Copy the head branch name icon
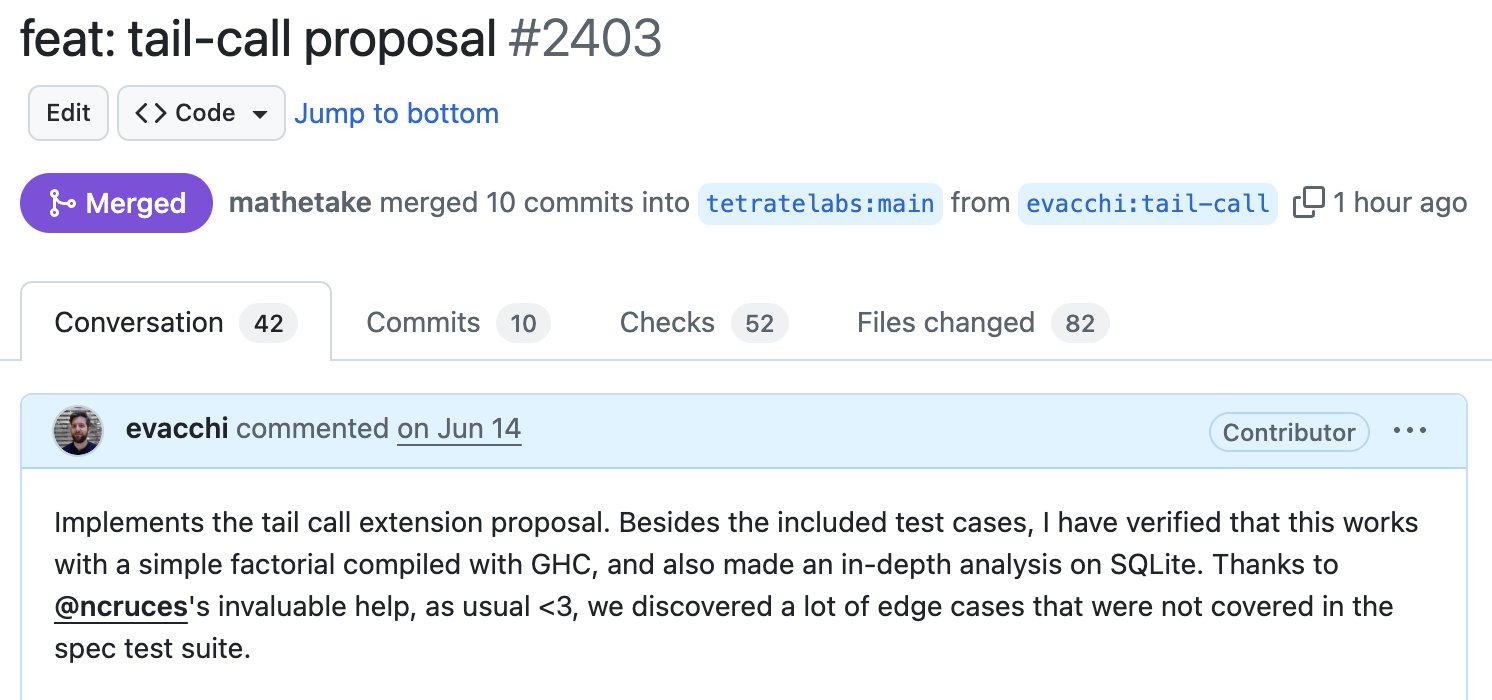The height and width of the screenshot is (700, 1492). 1308,203
